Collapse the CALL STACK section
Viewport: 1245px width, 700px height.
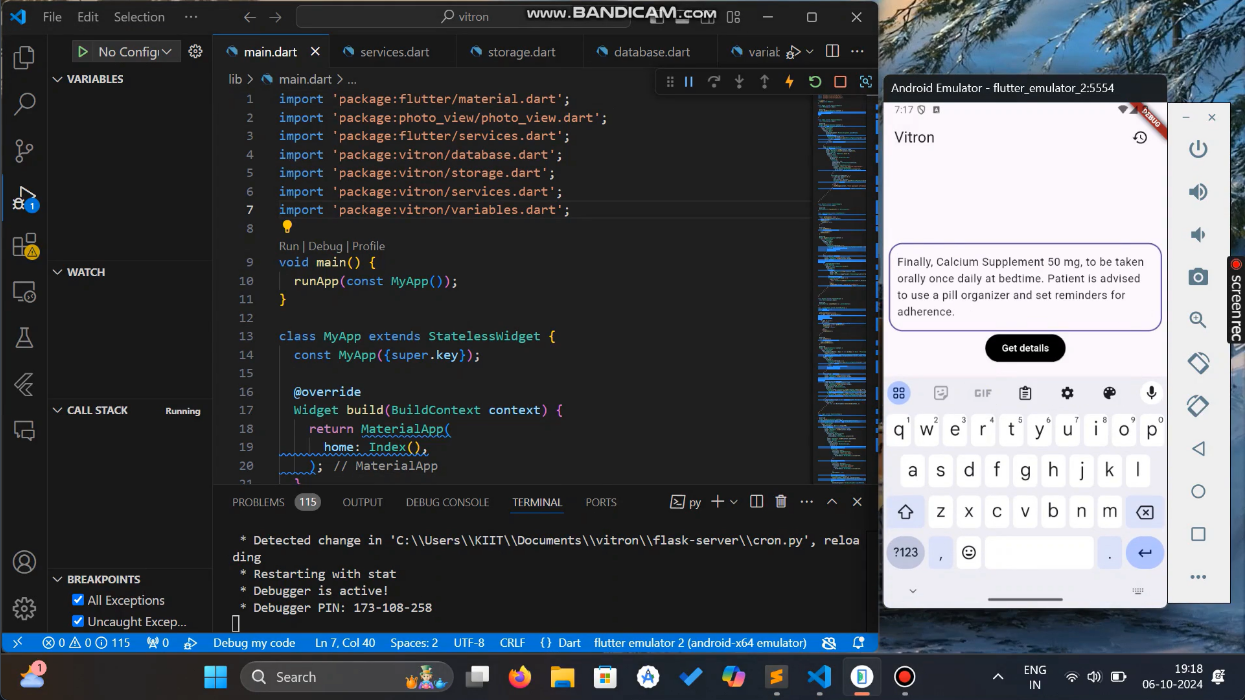(x=131, y=410)
